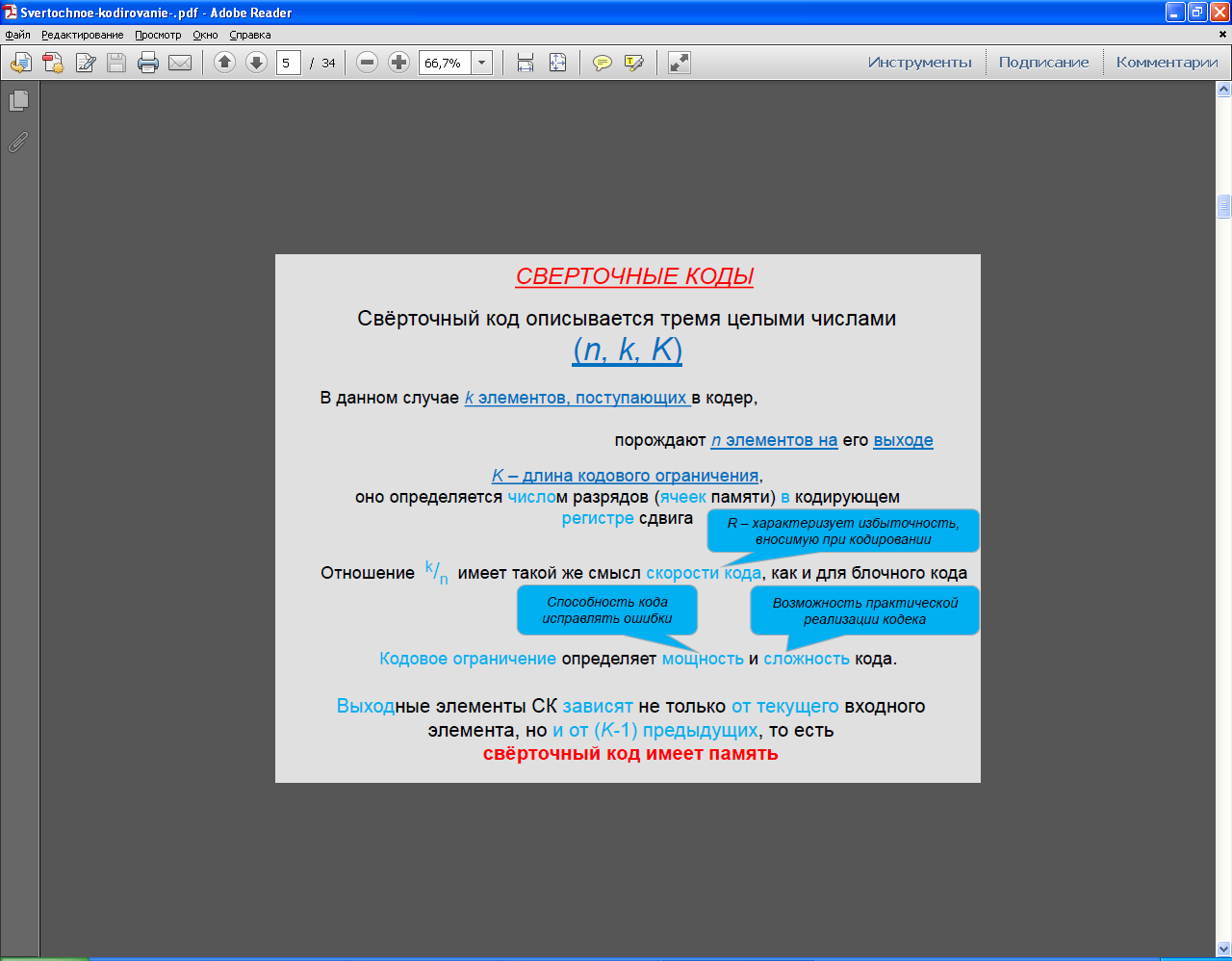Zoom in with the plus button
1232x961 pixels.
[x=398, y=63]
